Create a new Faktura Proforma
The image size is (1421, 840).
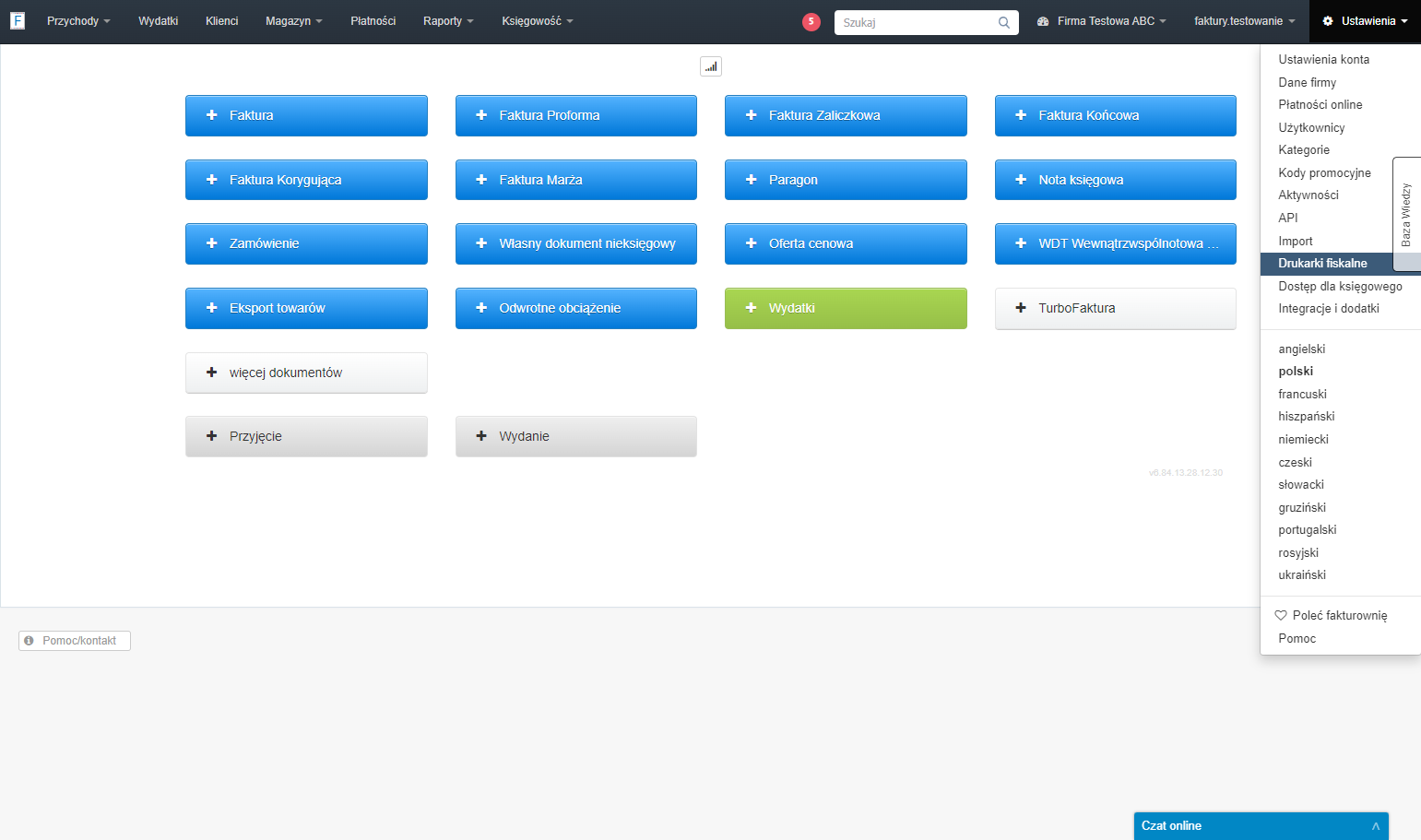[x=576, y=115]
